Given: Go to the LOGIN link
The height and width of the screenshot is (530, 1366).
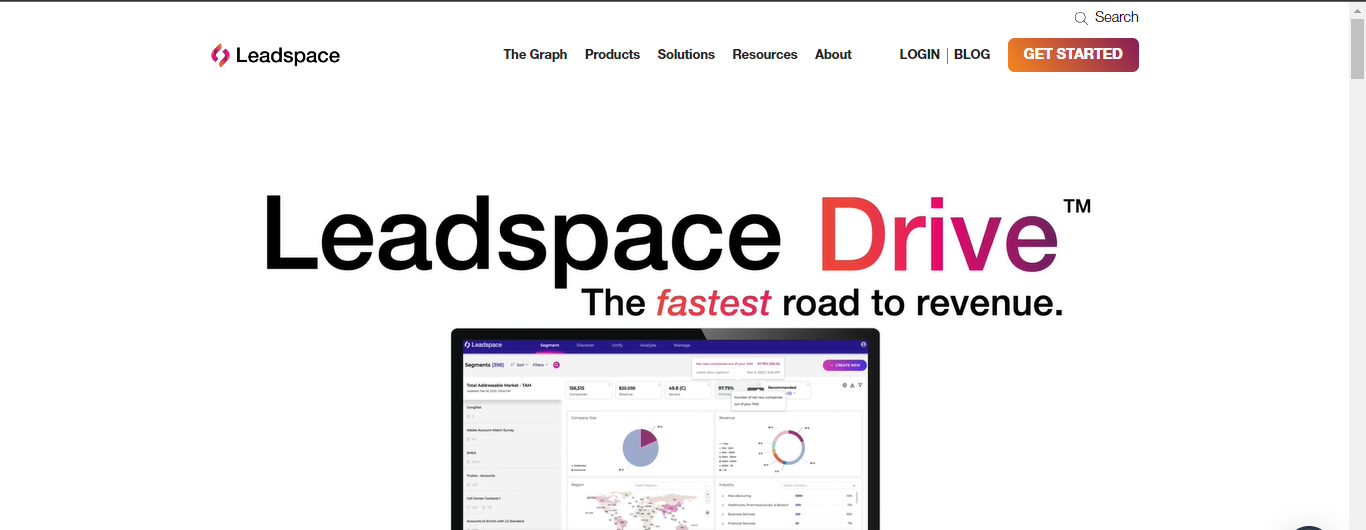Looking at the screenshot, I should [919, 55].
